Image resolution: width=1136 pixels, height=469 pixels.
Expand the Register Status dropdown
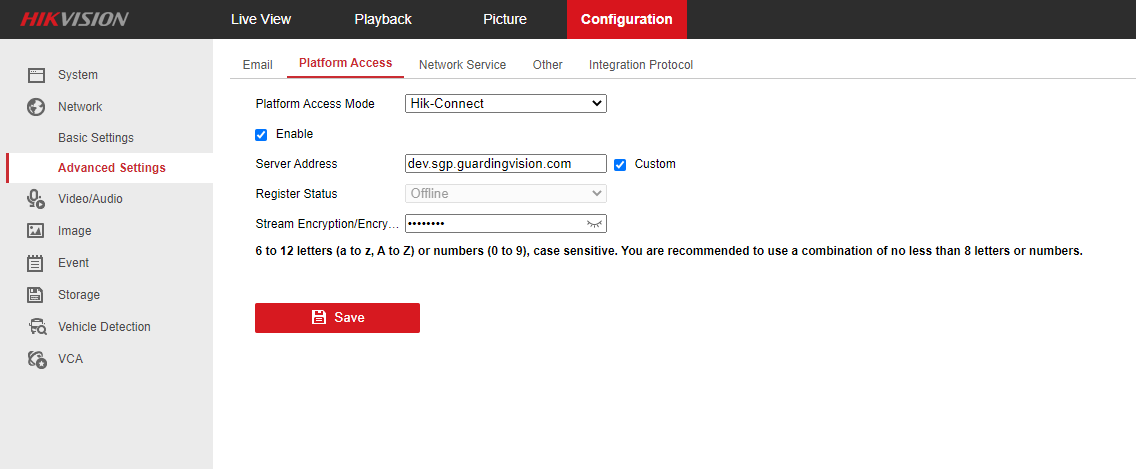point(505,194)
